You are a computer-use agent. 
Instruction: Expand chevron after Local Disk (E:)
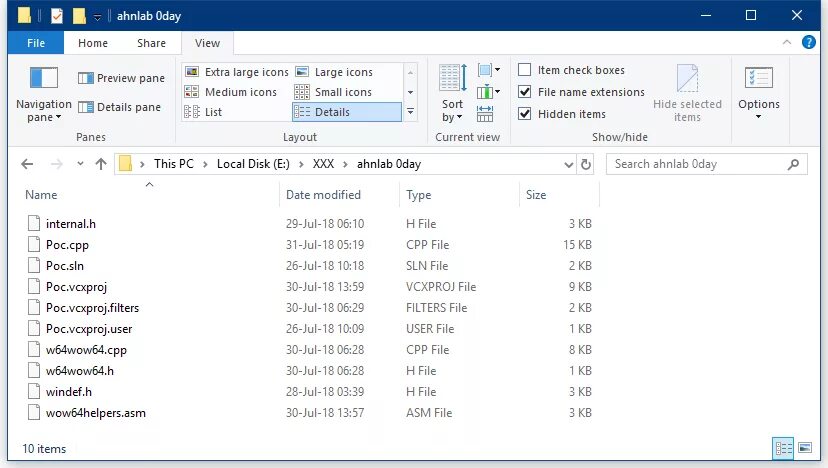(301, 164)
